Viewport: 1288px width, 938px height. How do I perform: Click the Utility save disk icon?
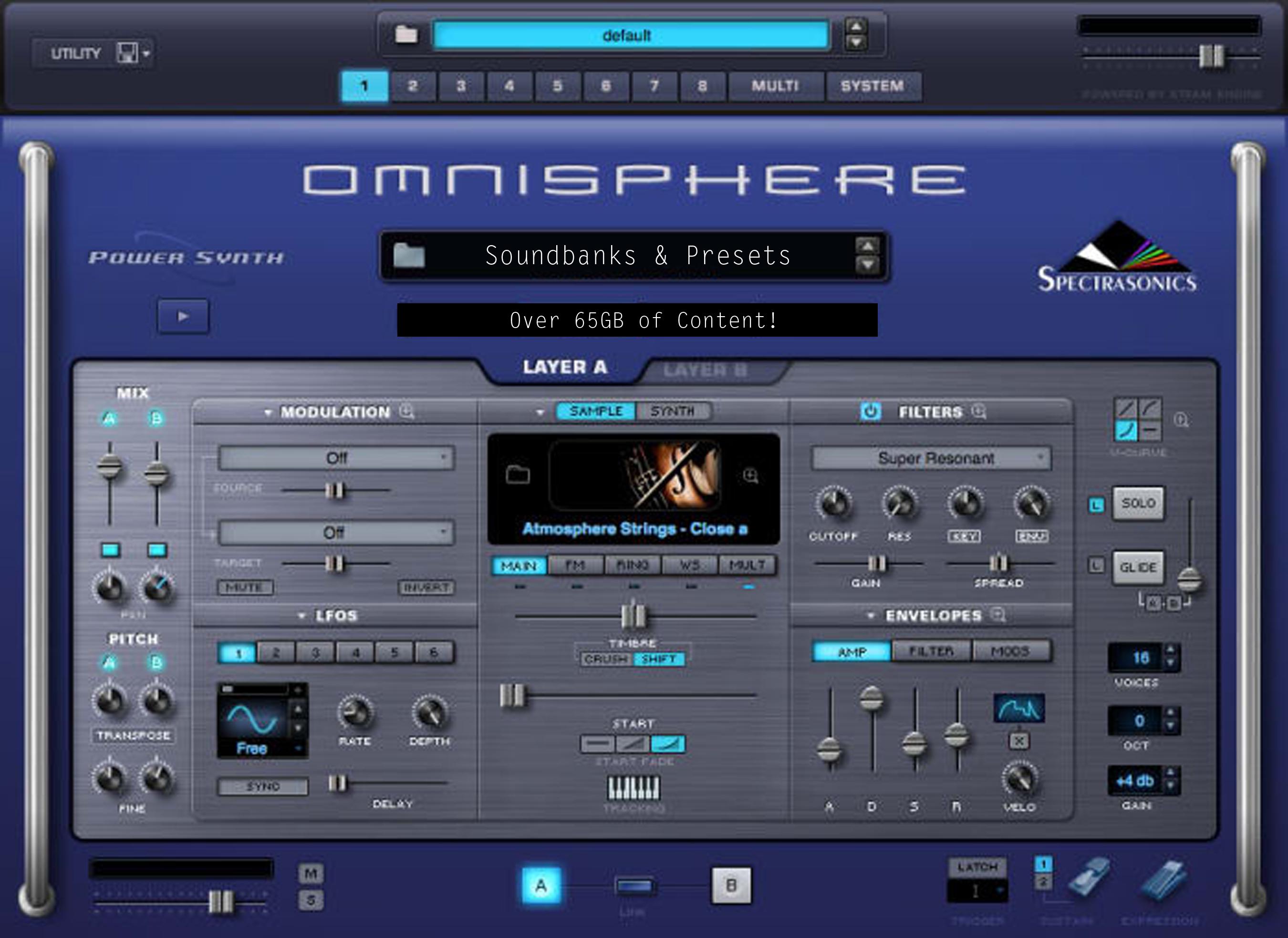pyautogui.click(x=126, y=53)
